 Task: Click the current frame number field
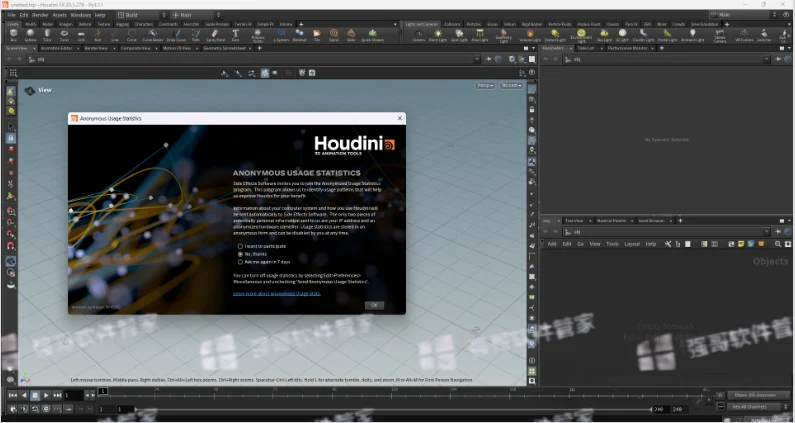[73, 395]
